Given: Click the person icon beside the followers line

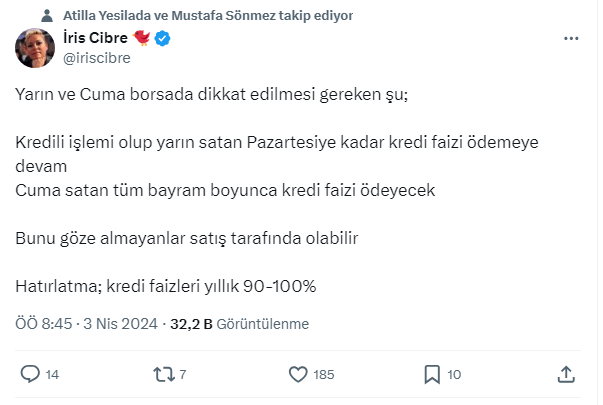Looking at the screenshot, I should point(48,15).
